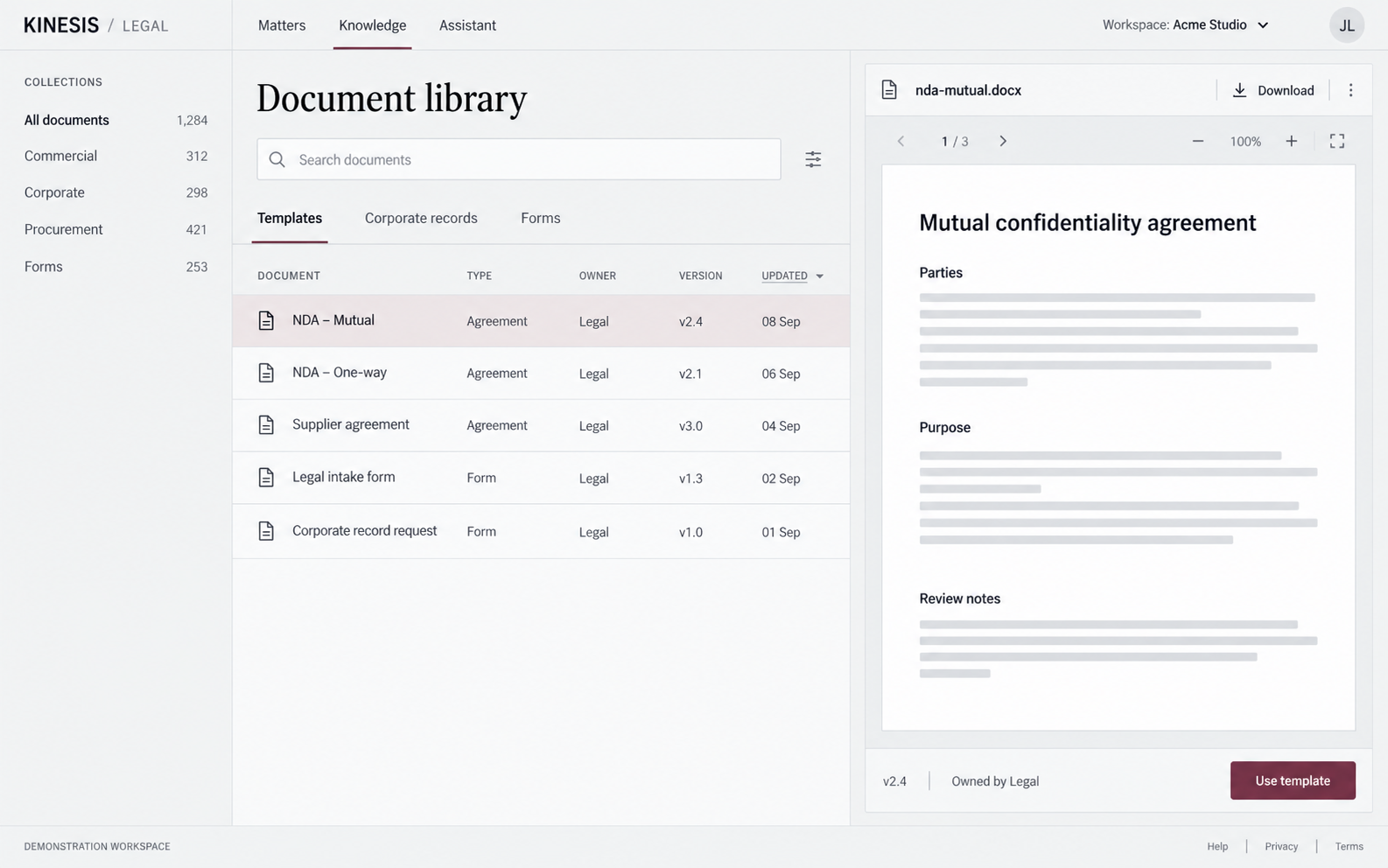Select the NDA – Mutual row name
The height and width of the screenshot is (868, 1388).
pos(333,320)
